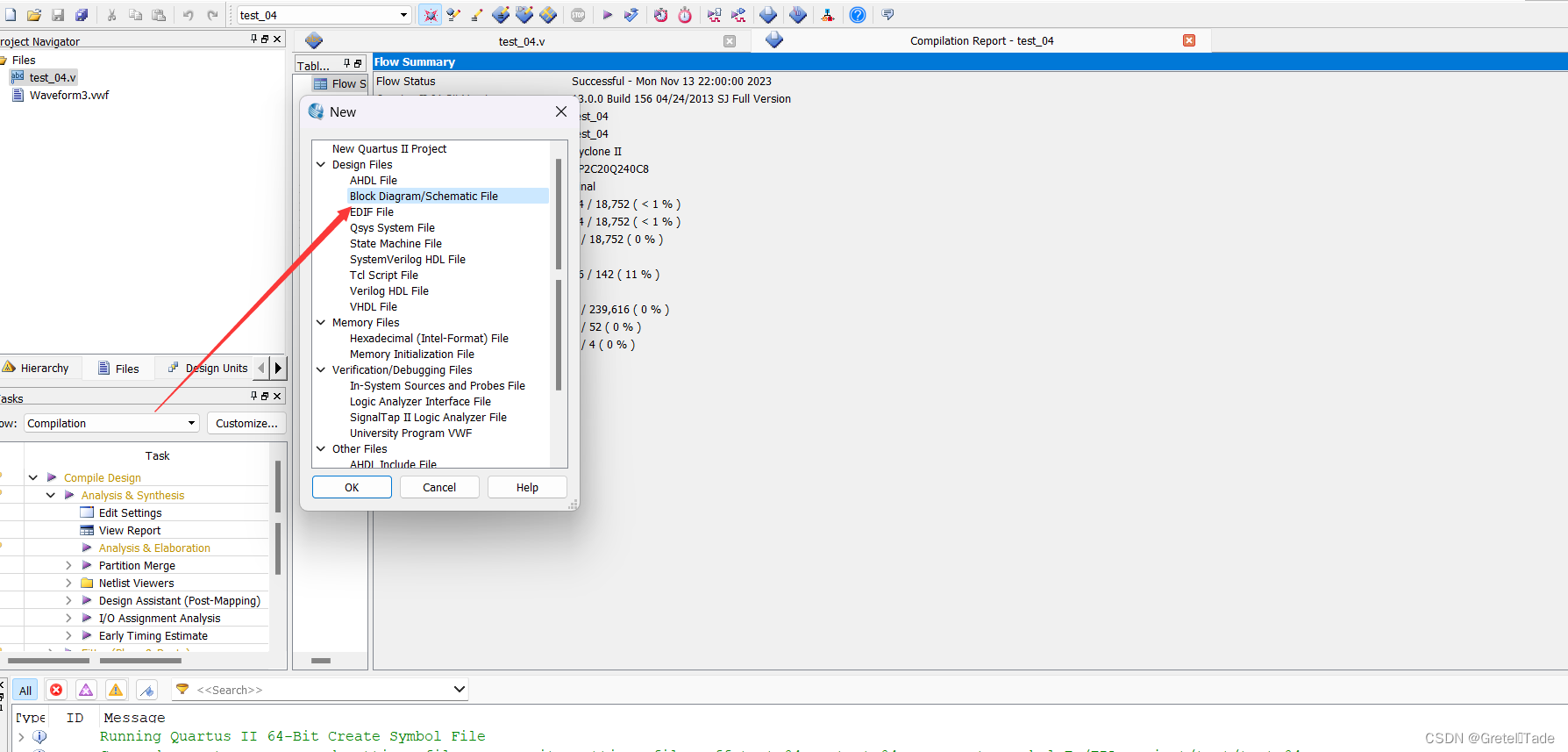Click the Open file folder toolbar icon
Screen dimensions: 1568x752
click(34, 15)
